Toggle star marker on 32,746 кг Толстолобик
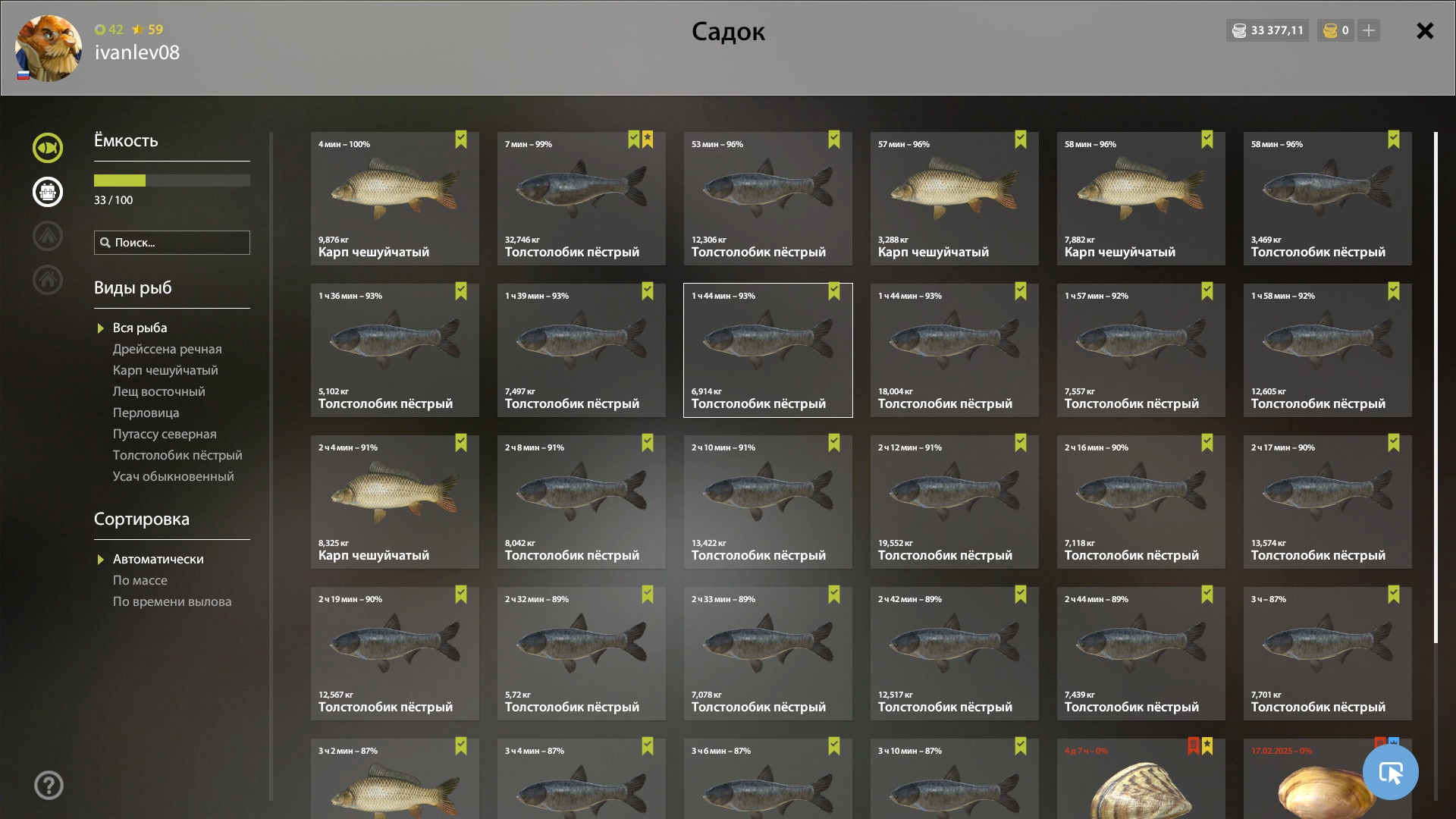This screenshot has height=819, width=1456. tap(648, 140)
